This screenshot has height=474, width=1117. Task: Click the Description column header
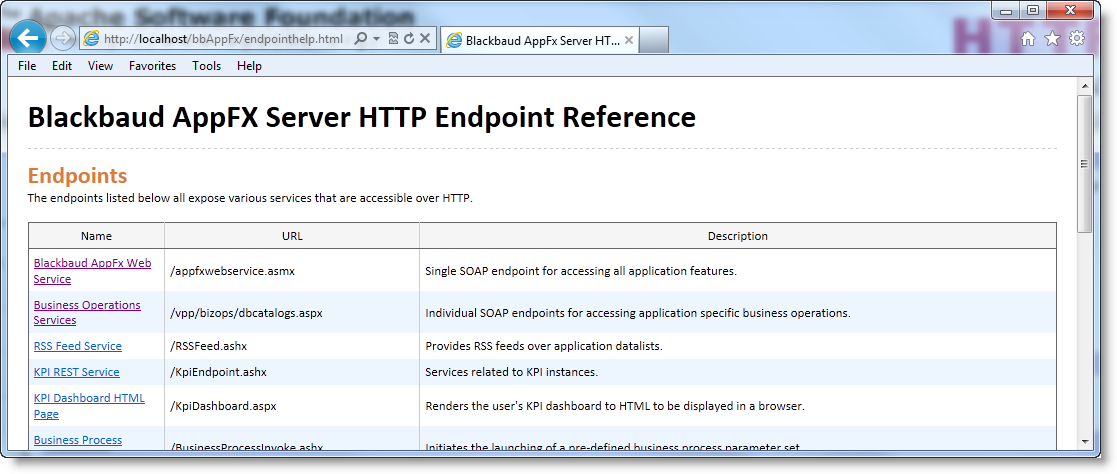tap(738, 236)
